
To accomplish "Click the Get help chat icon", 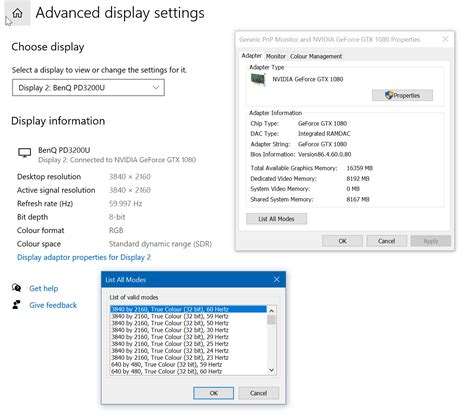I will tap(16, 288).
